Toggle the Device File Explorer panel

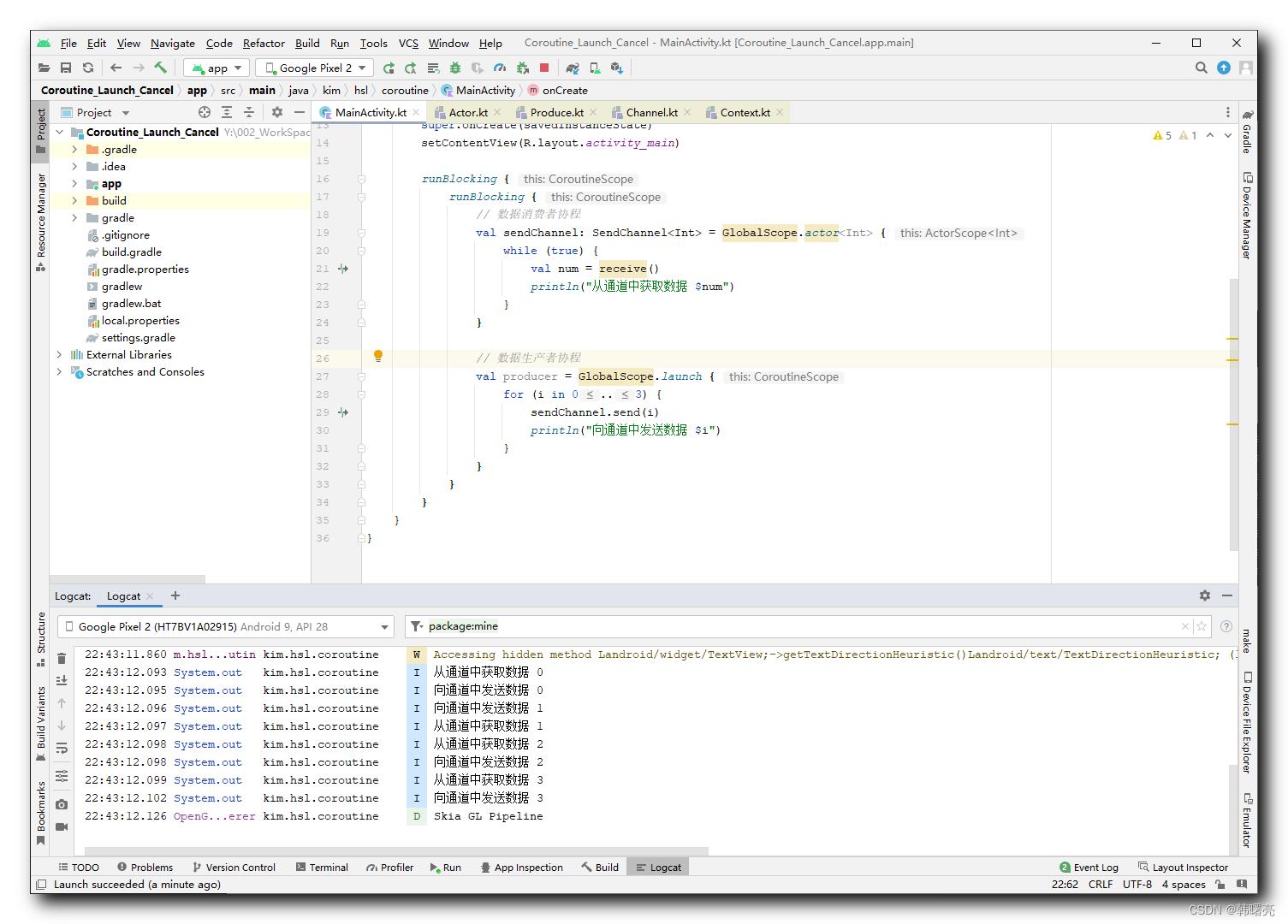(1248, 723)
